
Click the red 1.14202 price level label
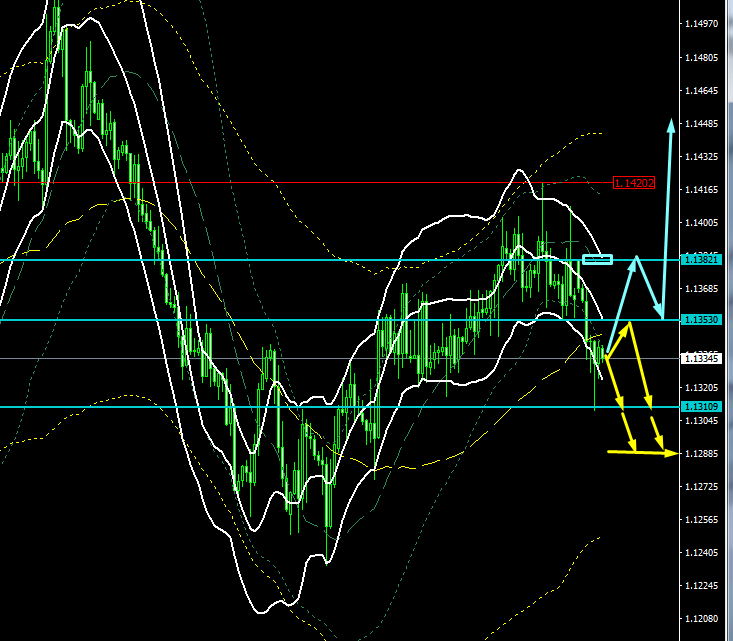point(633,183)
